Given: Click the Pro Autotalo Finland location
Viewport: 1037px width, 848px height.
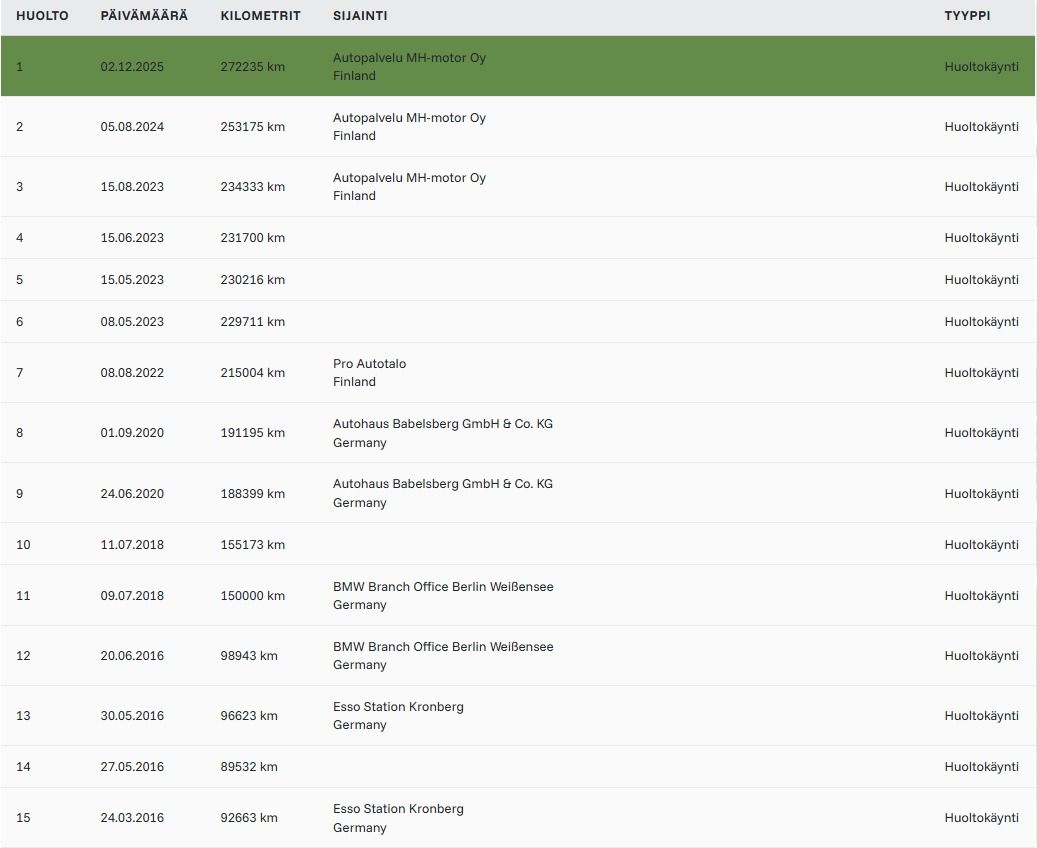Looking at the screenshot, I should point(369,372).
